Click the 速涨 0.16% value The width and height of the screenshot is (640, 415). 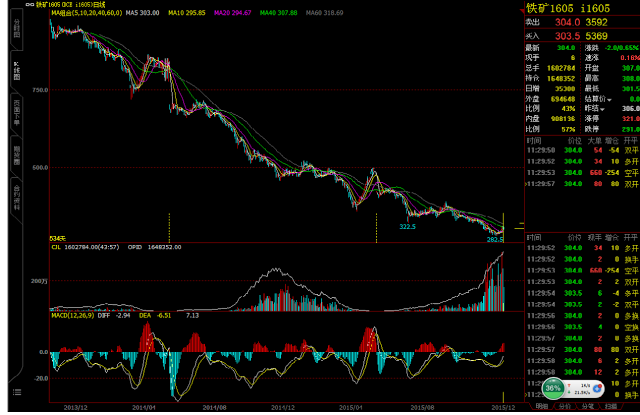click(630, 58)
